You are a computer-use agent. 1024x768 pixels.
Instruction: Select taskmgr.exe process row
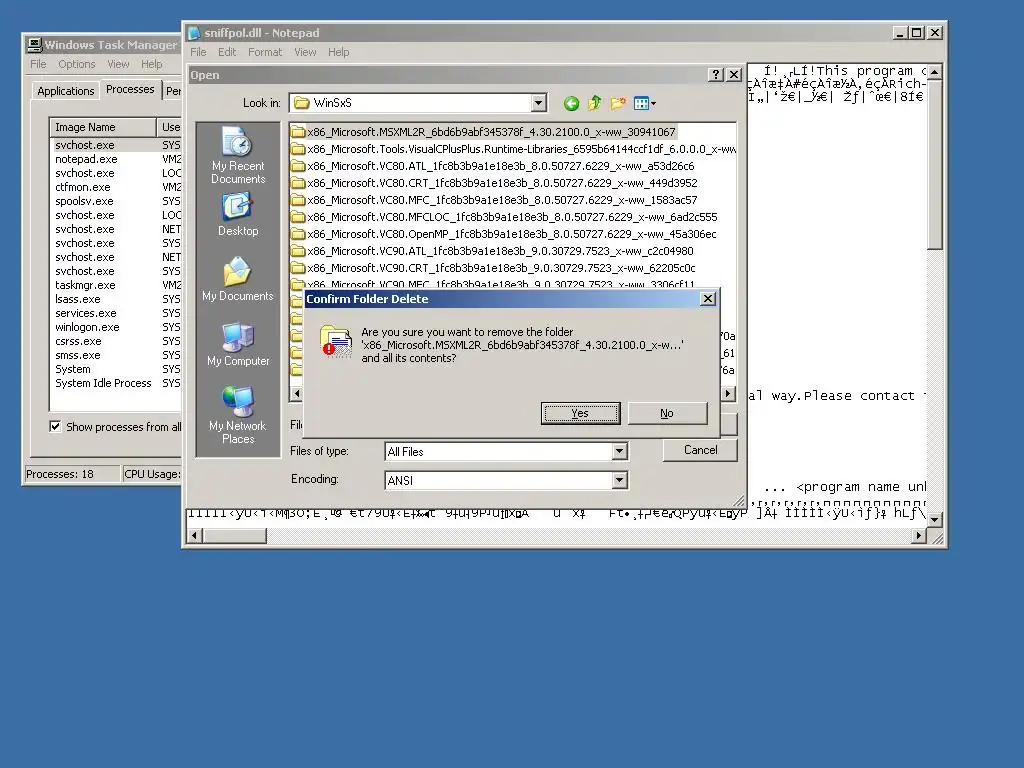118,285
